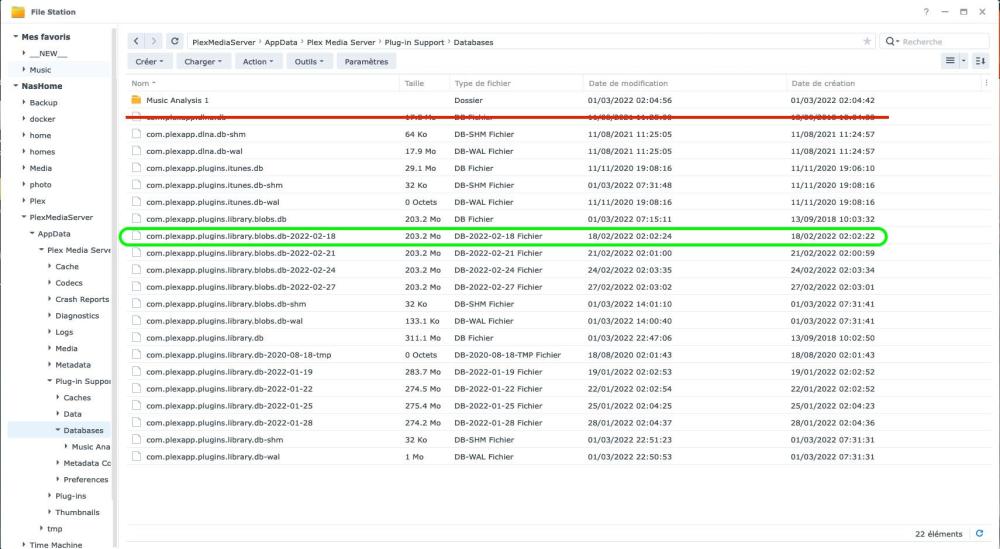
Task: Click the Recherche search field
Action: [934, 42]
